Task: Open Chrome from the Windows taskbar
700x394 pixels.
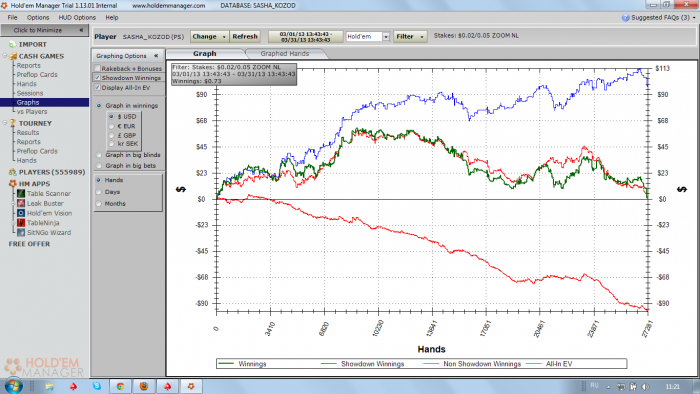Action: click(x=120, y=386)
